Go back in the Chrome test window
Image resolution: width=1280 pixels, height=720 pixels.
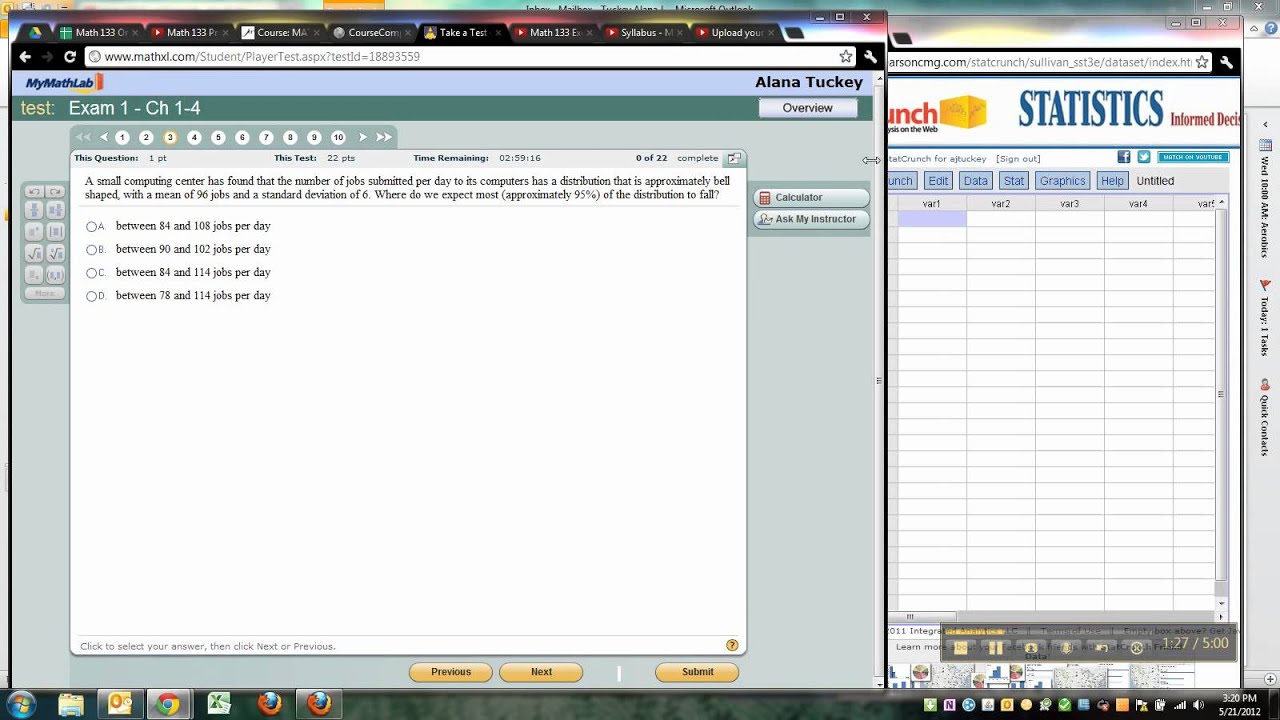[x=25, y=57]
